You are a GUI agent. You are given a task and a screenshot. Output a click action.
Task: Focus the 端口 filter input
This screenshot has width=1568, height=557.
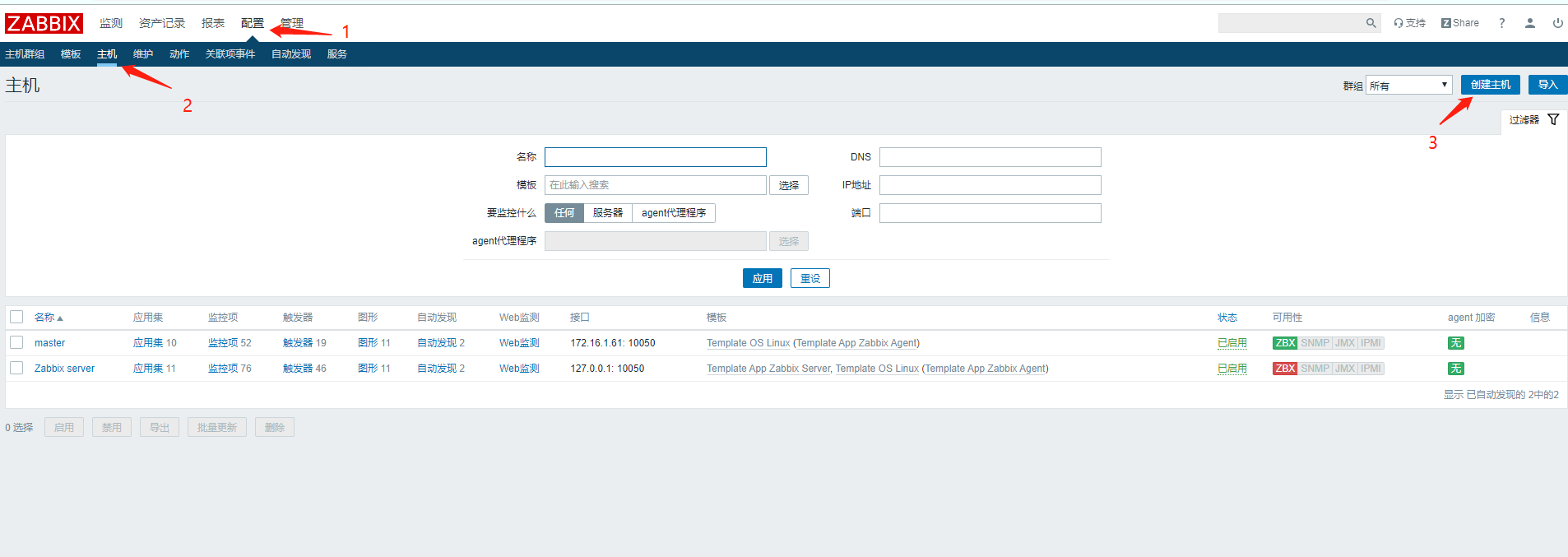pyautogui.click(x=990, y=213)
